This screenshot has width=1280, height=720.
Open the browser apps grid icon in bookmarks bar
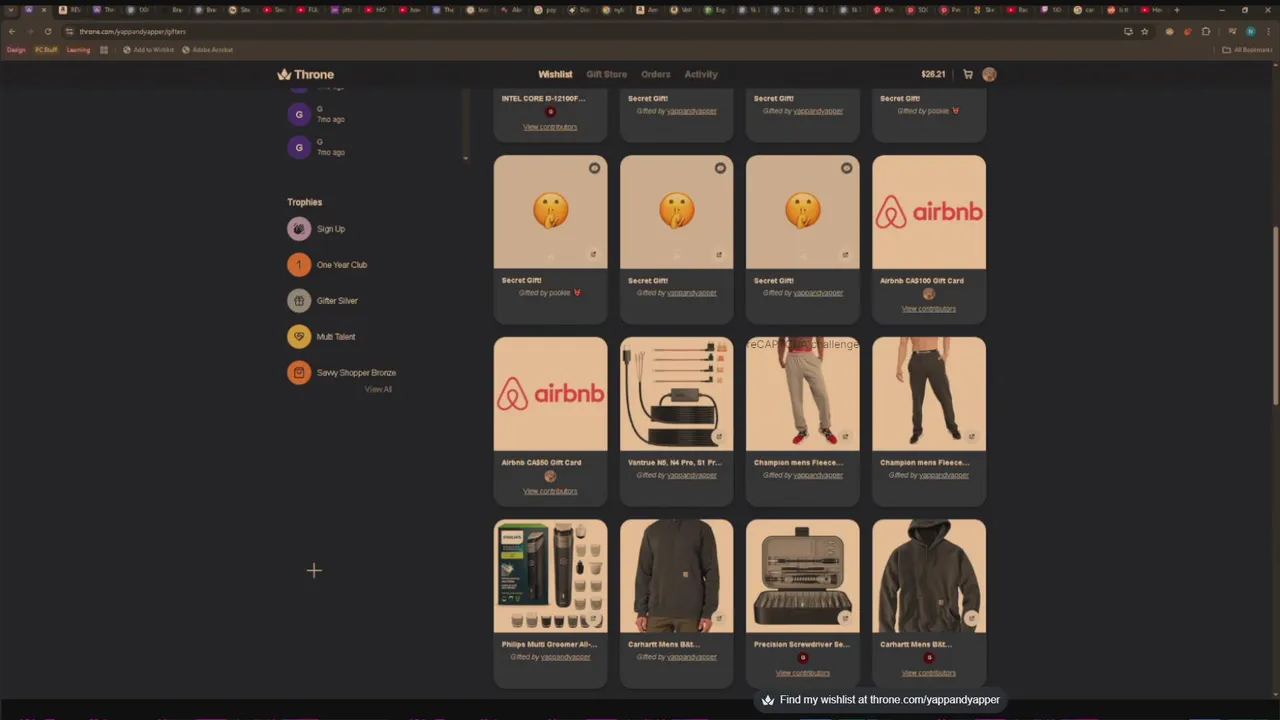coord(103,49)
